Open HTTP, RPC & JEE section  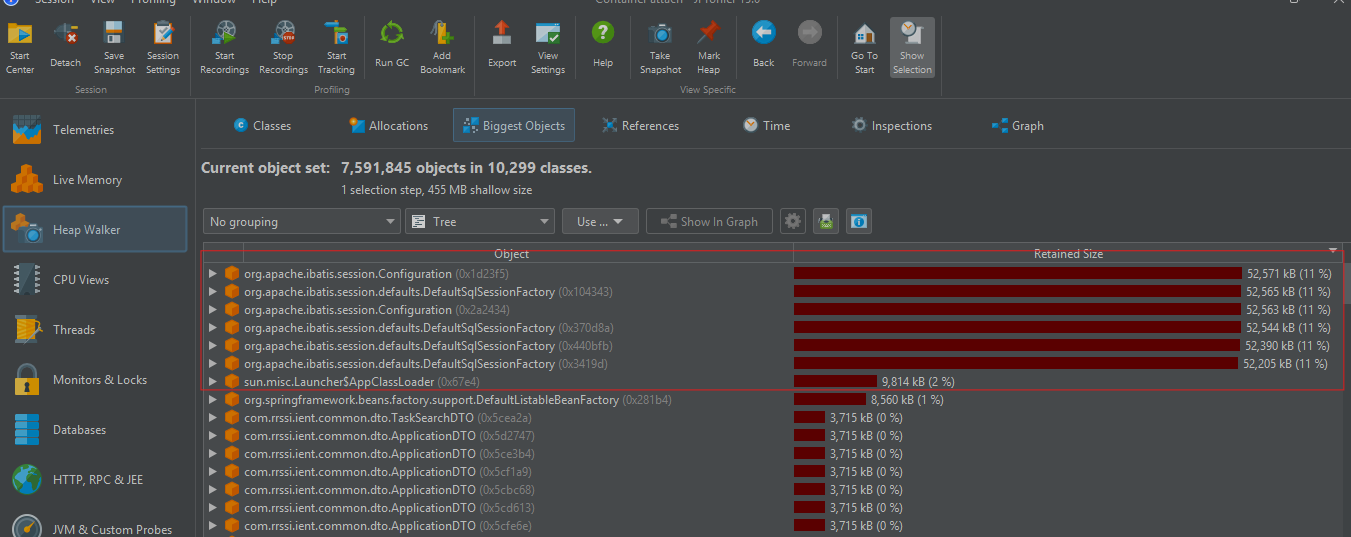pyautogui.click(x=95, y=480)
